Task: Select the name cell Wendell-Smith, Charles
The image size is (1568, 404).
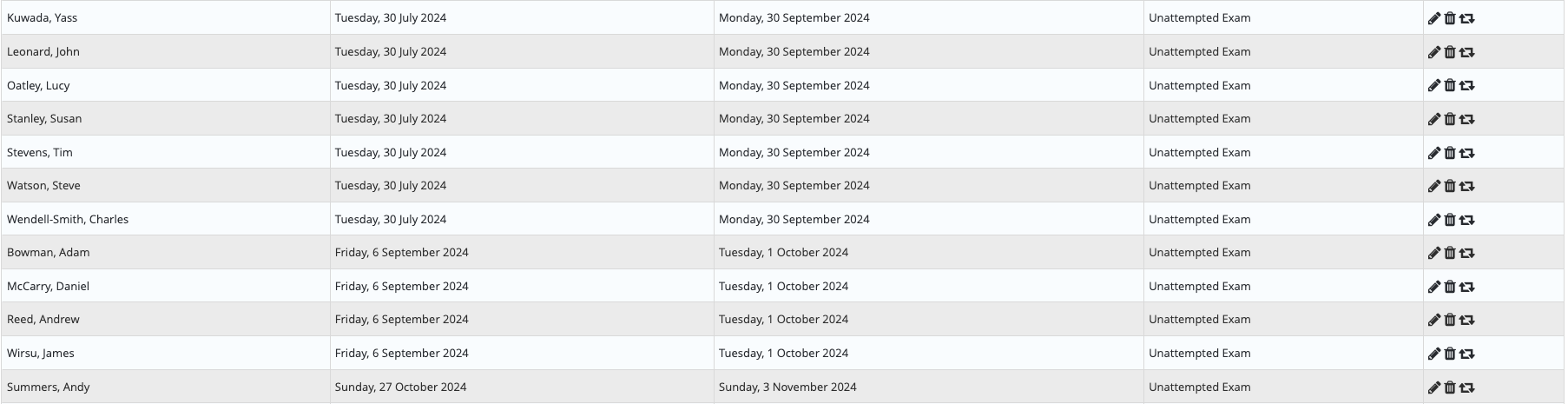Action: [x=68, y=219]
